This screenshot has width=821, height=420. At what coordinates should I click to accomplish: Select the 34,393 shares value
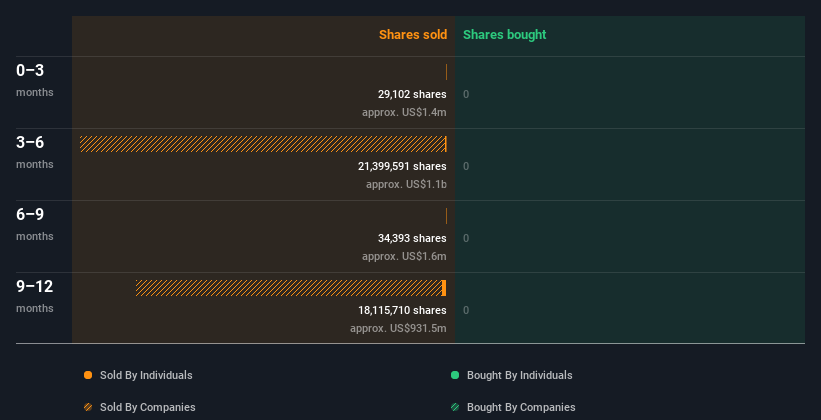click(412, 238)
